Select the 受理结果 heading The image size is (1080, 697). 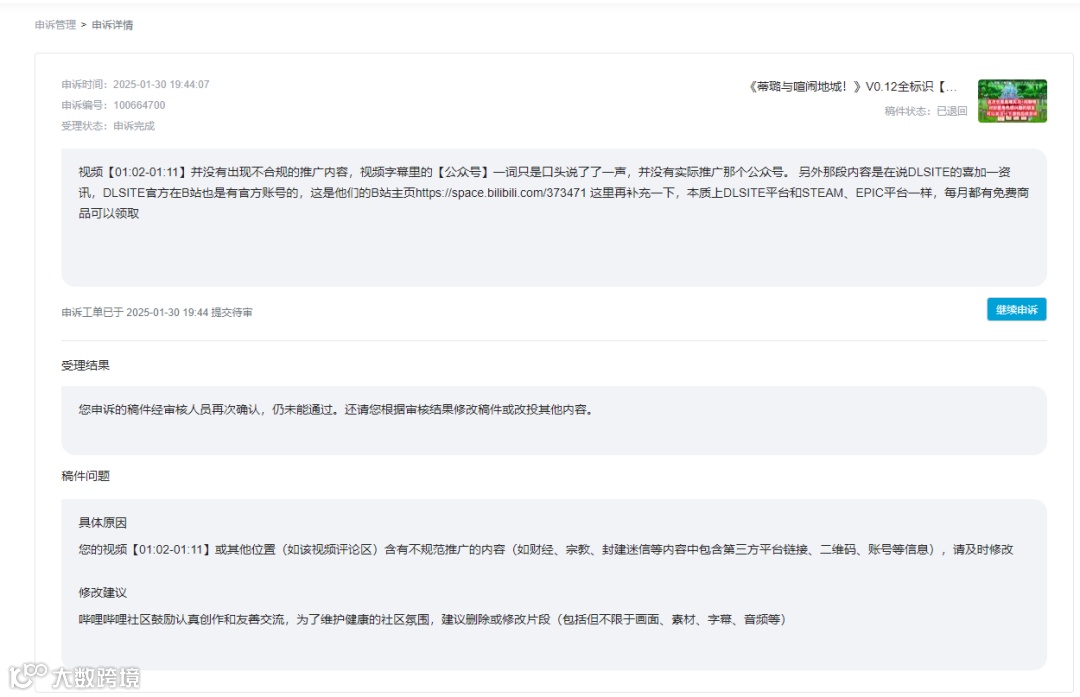coord(85,365)
